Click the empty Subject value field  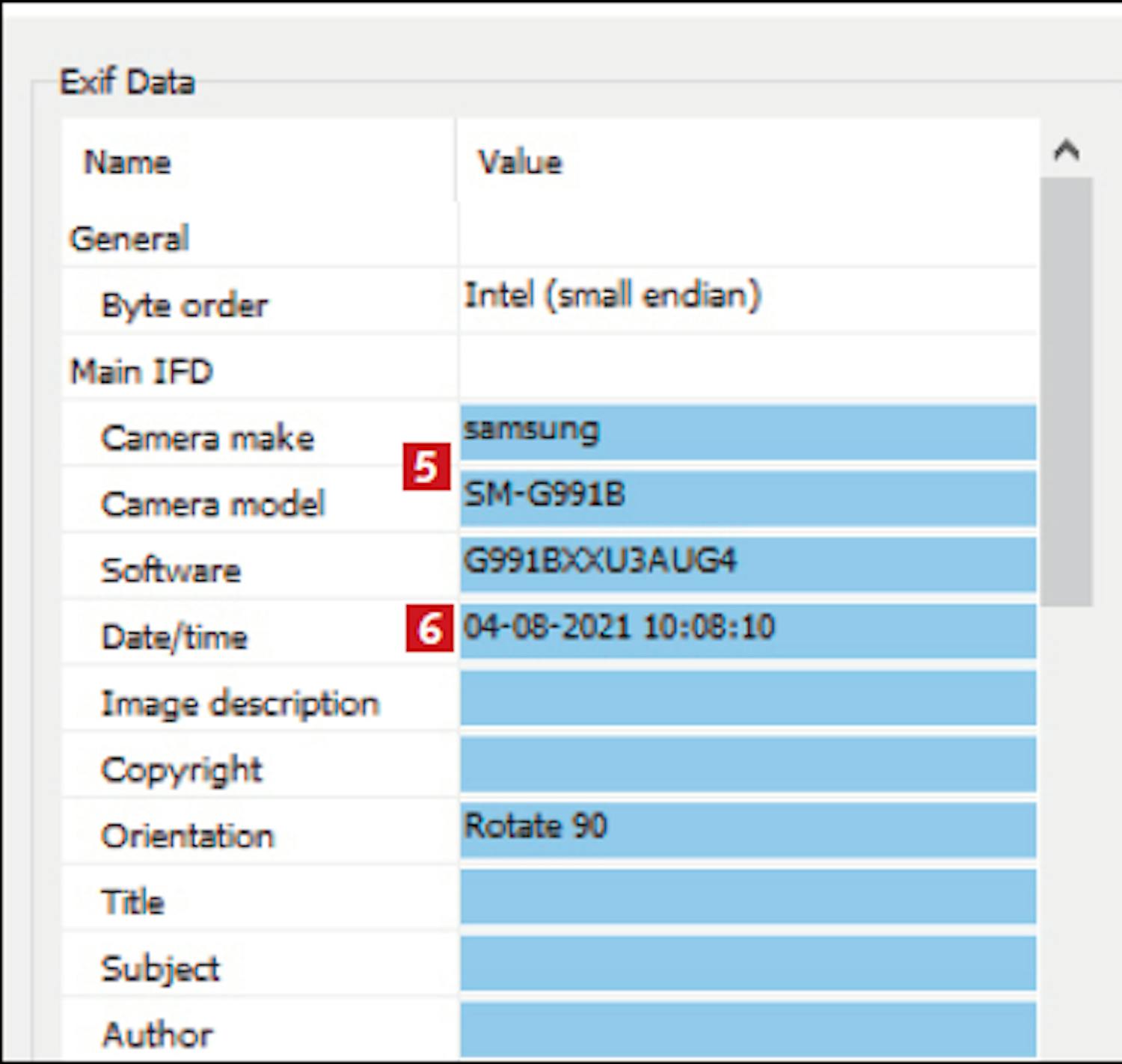pos(748,962)
